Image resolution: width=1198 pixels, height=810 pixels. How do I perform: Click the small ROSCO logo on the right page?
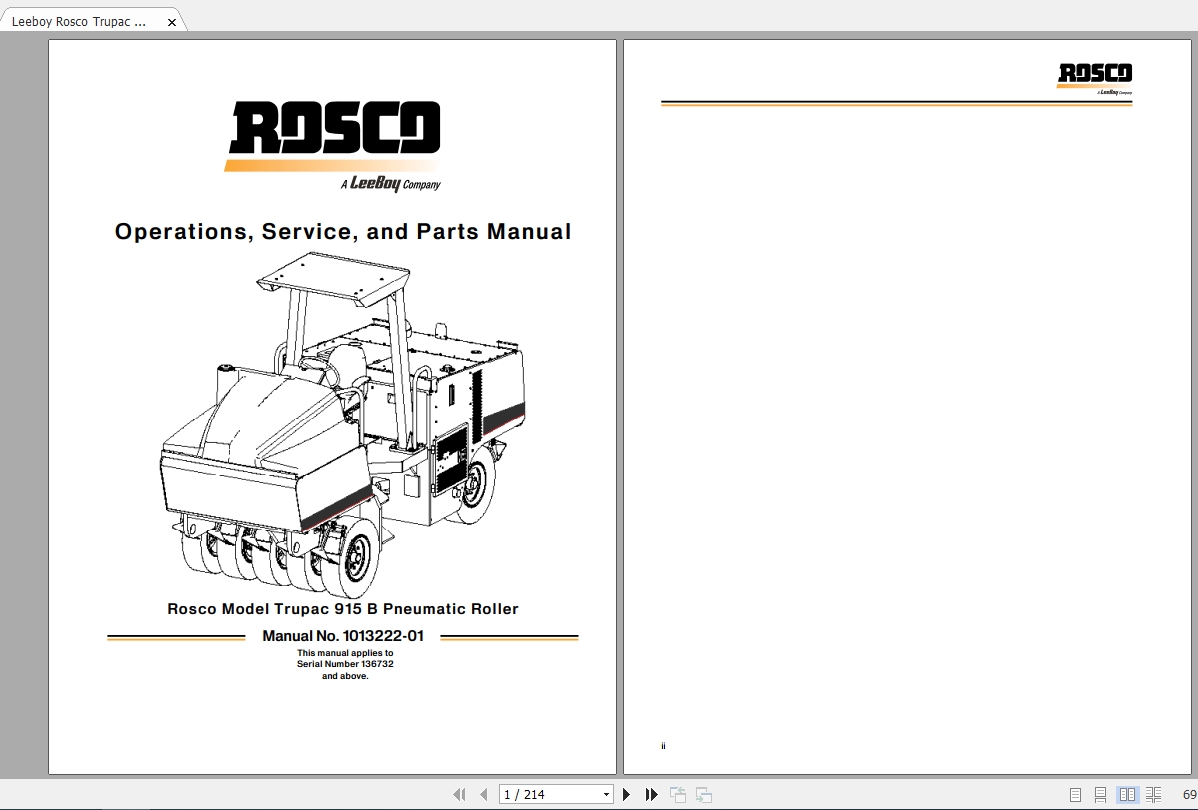pos(1095,79)
